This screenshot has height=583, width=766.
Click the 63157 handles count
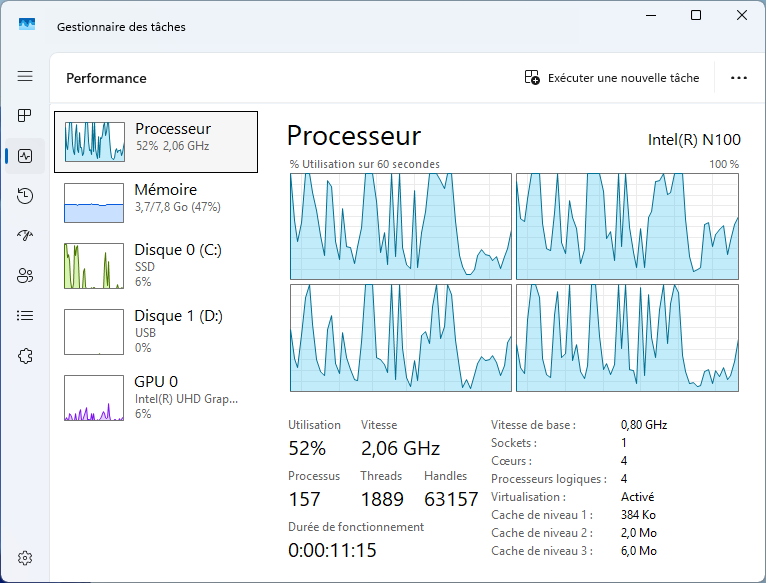[451, 499]
